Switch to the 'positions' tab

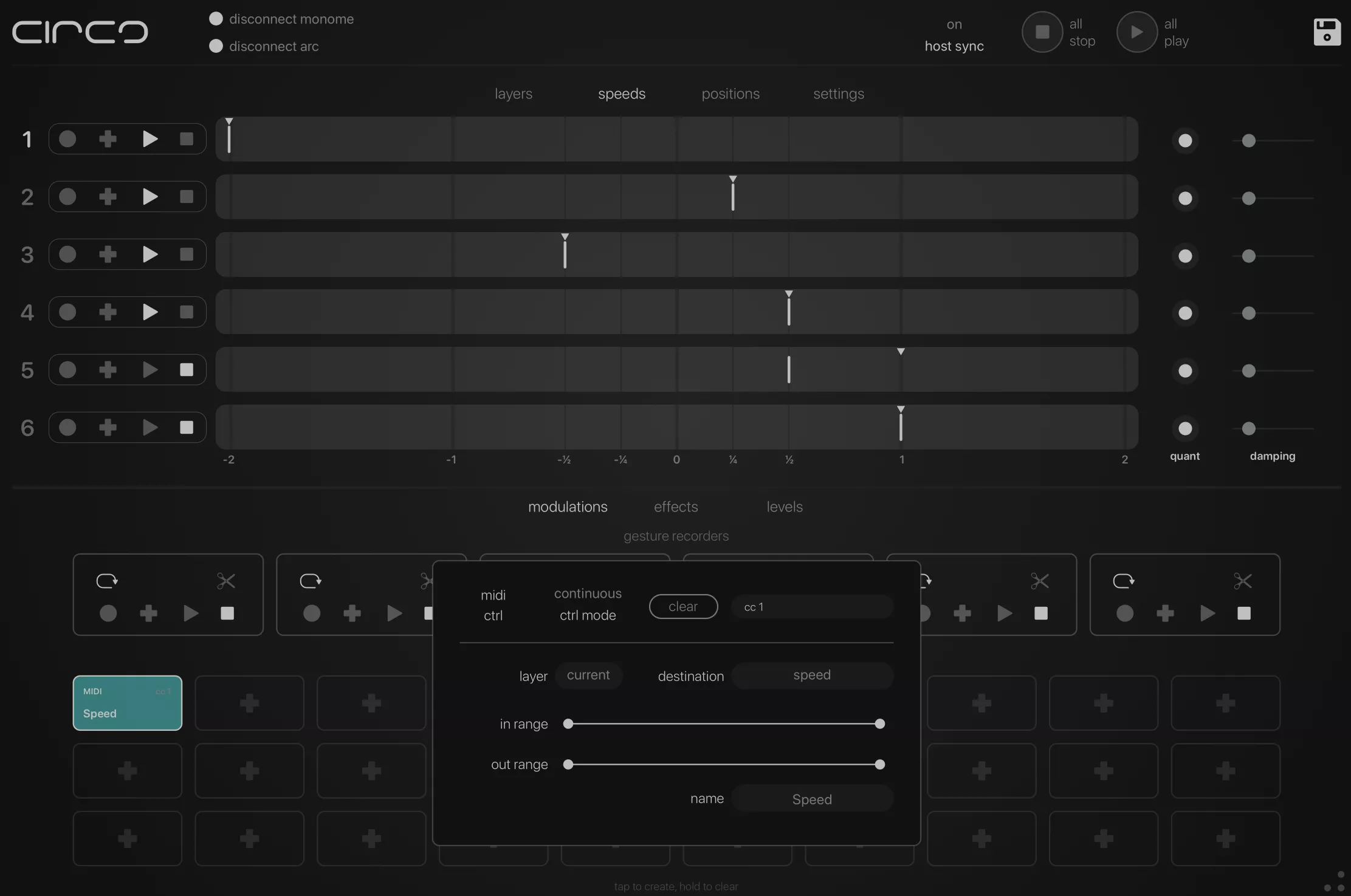tap(730, 94)
